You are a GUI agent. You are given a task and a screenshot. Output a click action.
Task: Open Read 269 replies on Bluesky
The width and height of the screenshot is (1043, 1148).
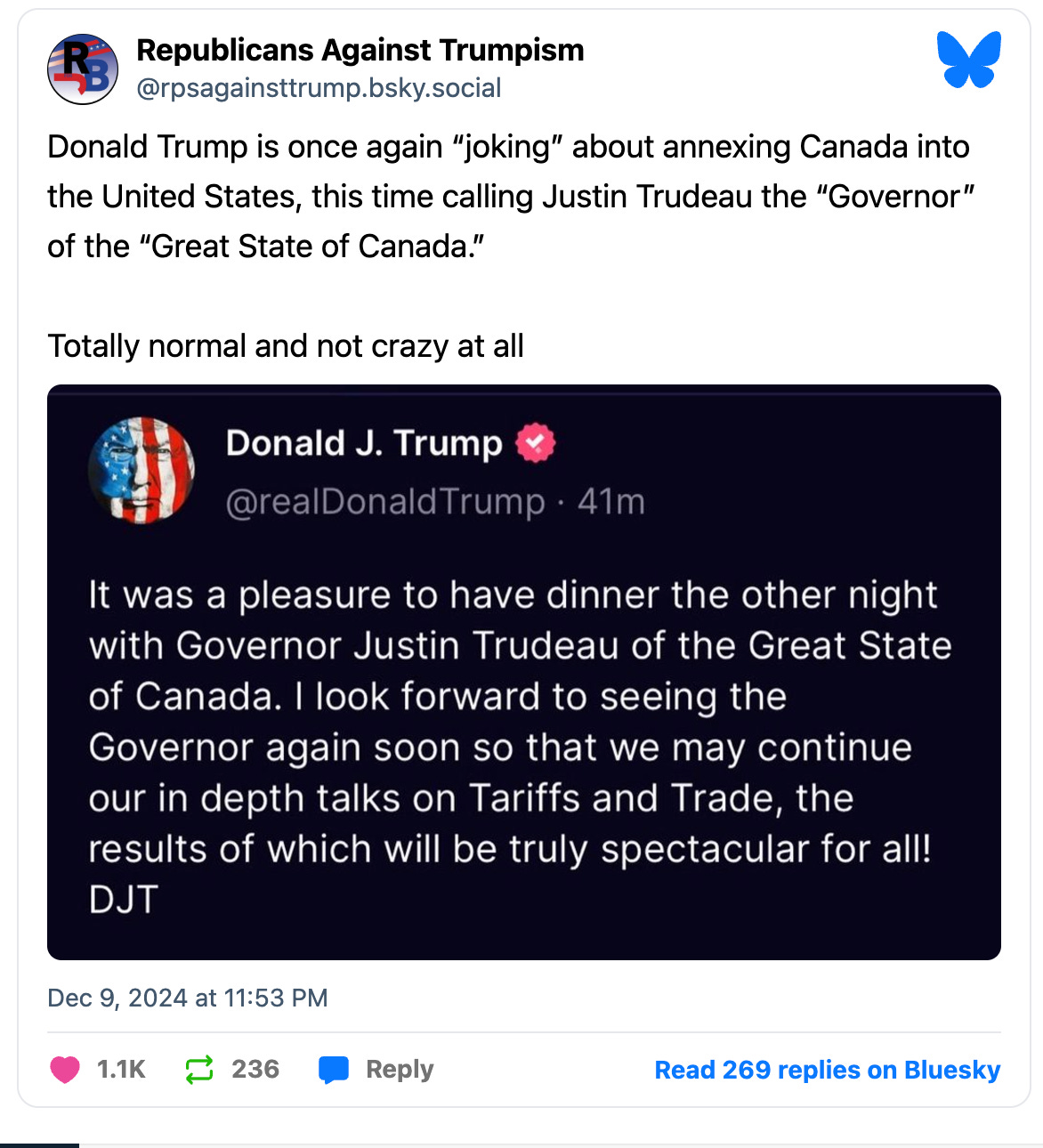point(826,1071)
